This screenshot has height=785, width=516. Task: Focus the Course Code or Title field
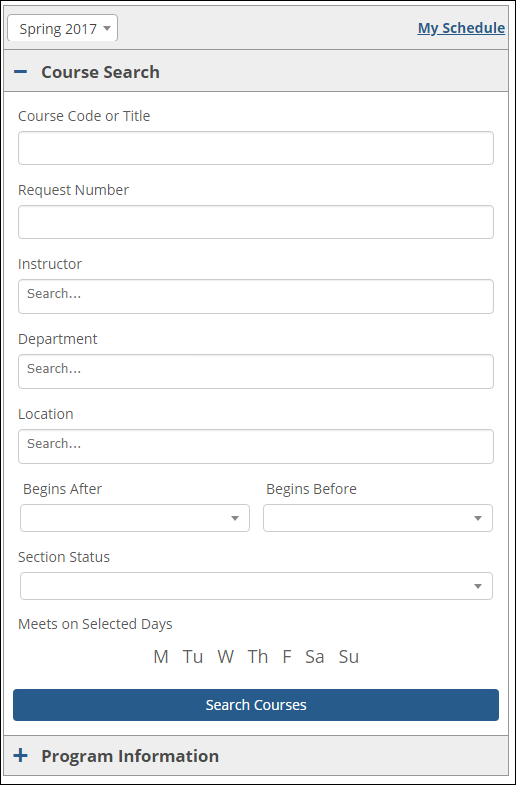coord(256,148)
